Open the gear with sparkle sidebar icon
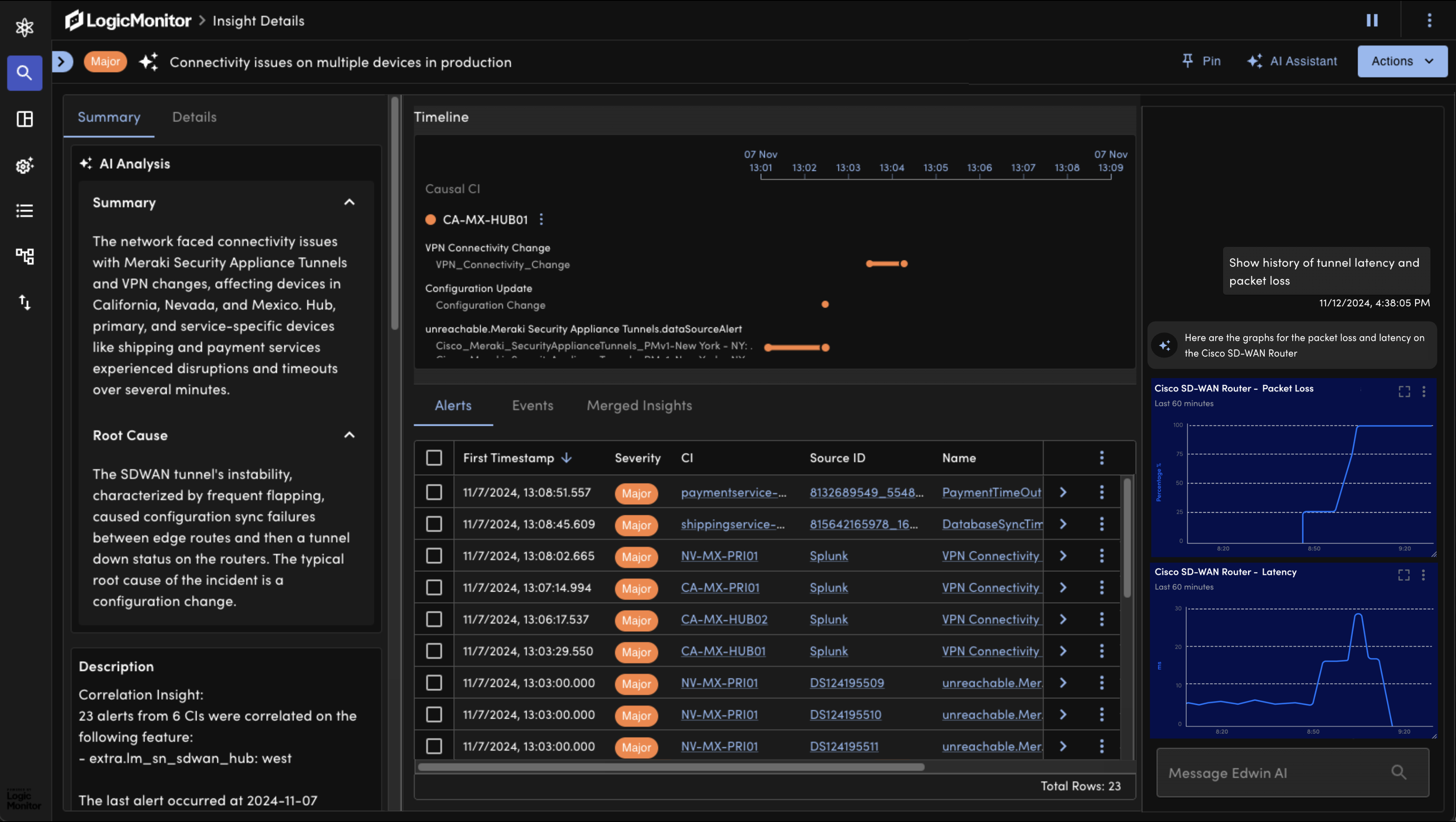This screenshot has height=822, width=1456. (x=24, y=165)
